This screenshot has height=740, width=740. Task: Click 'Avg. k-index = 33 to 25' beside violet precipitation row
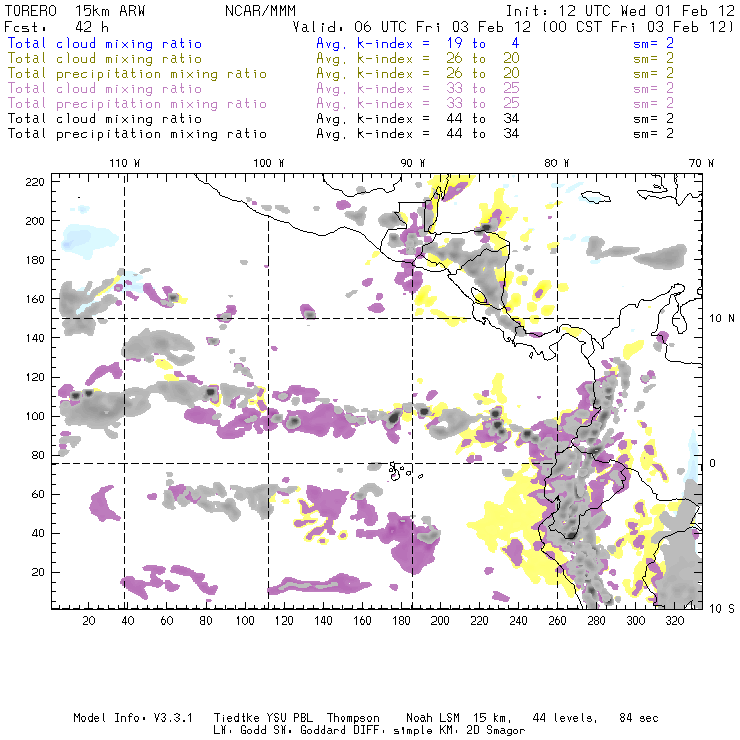(x=418, y=104)
